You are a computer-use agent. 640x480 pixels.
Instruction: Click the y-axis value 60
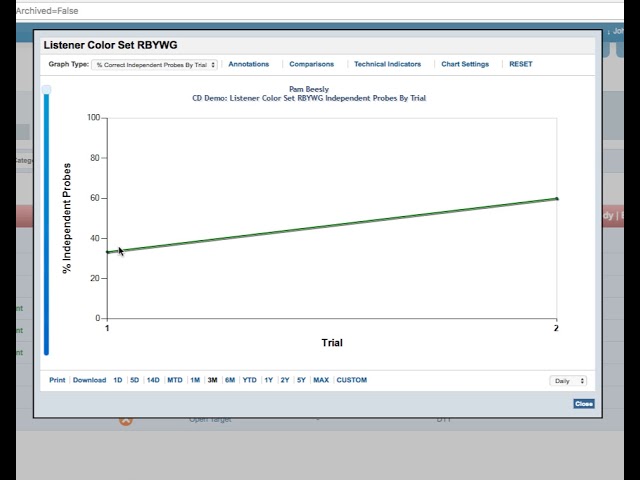95,198
